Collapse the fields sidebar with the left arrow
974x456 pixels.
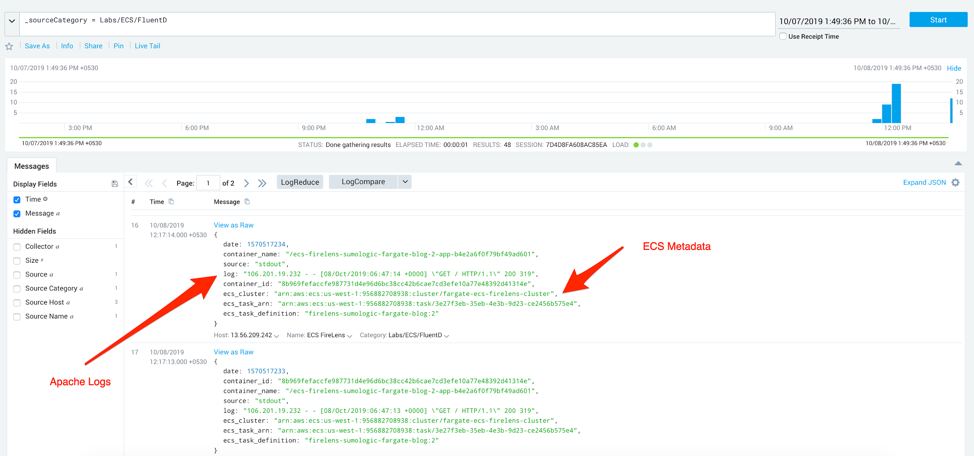(x=130, y=182)
